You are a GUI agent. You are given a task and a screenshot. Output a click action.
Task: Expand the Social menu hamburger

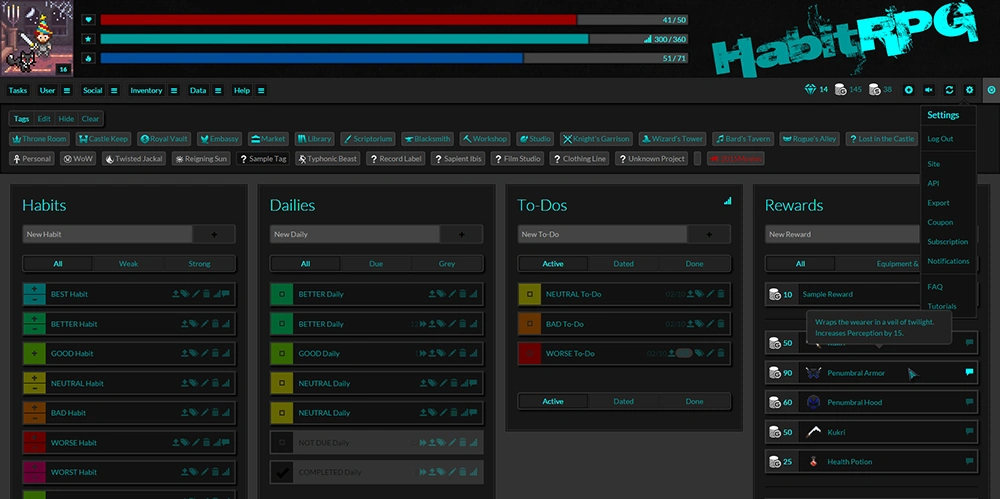[x=114, y=91]
